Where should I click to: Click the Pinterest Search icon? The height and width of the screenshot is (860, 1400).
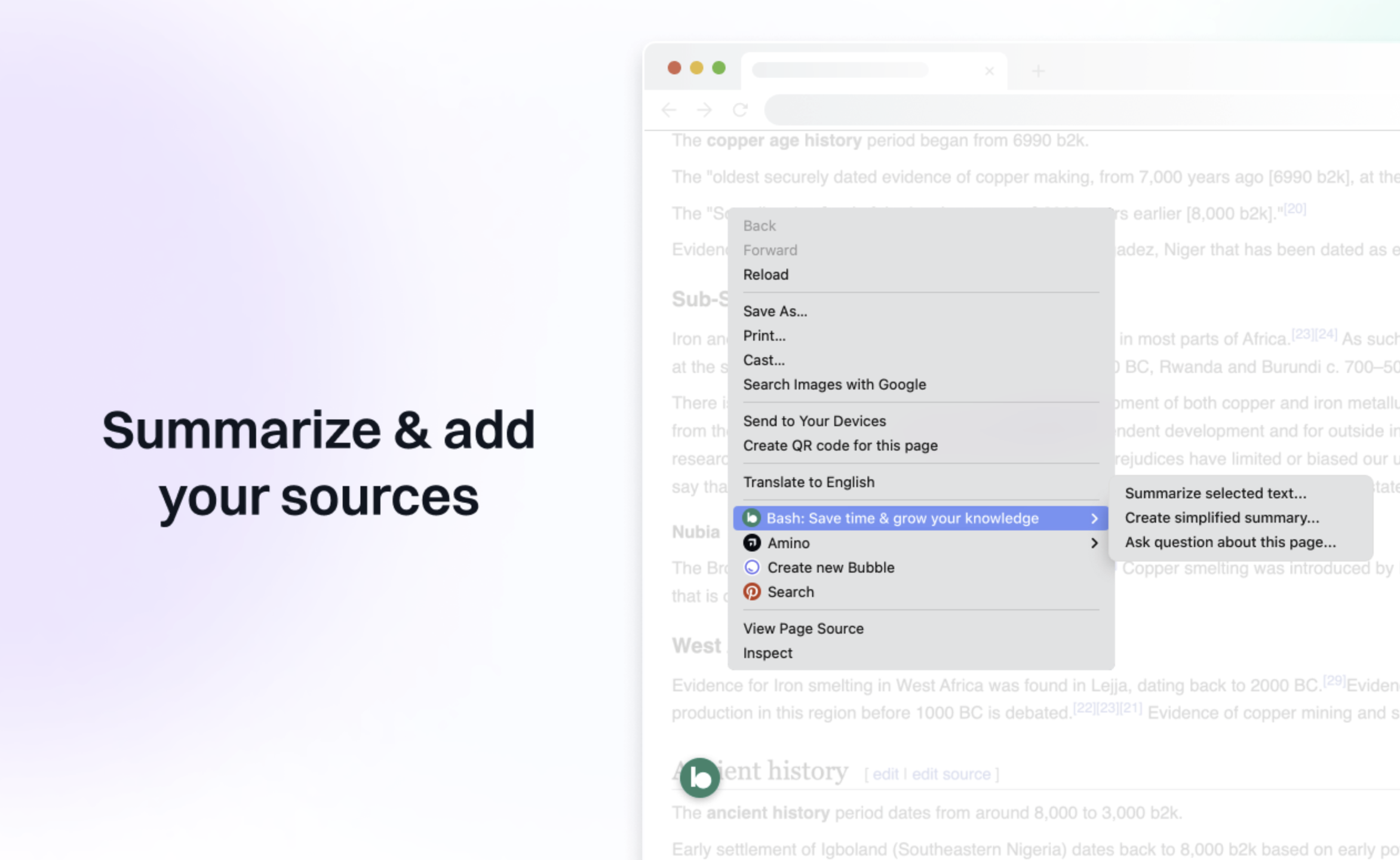[751, 591]
